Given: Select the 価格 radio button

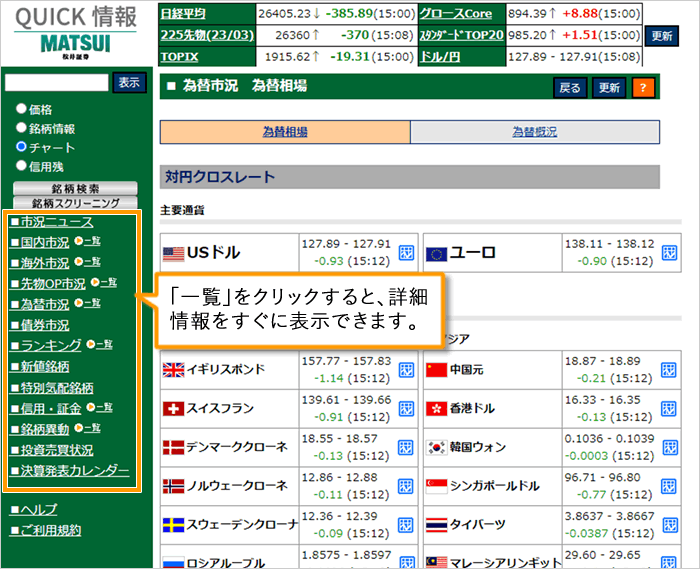Looking at the screenshot, I should 21,108.
